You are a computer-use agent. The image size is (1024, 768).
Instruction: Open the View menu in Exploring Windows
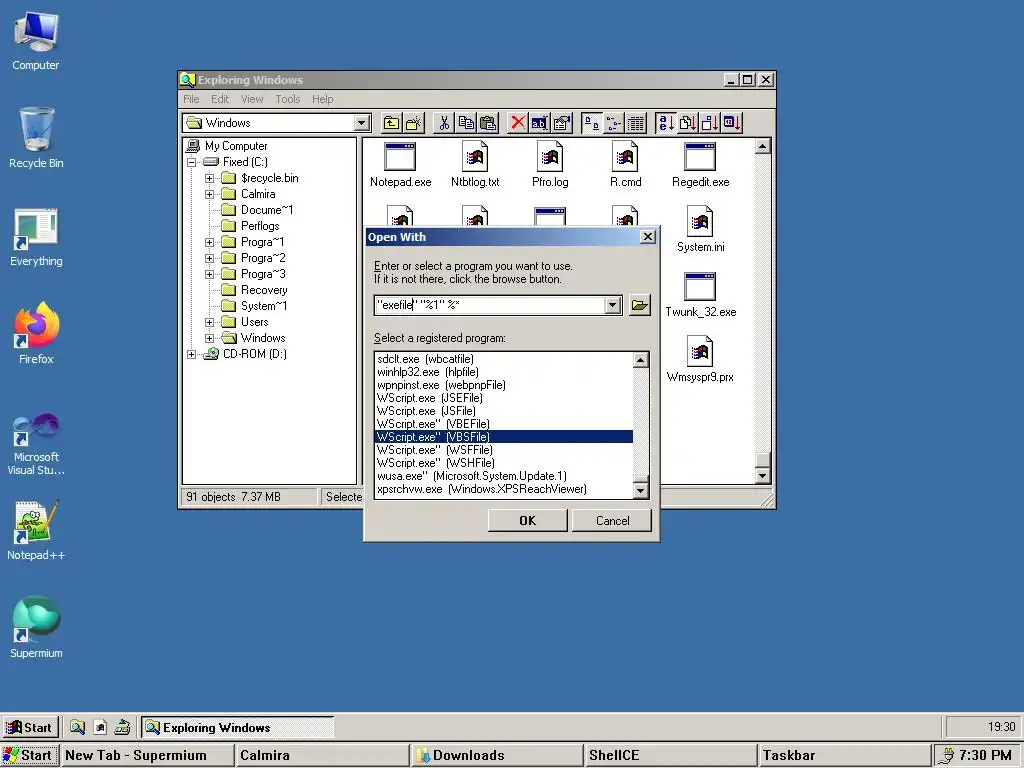(252, 99)
